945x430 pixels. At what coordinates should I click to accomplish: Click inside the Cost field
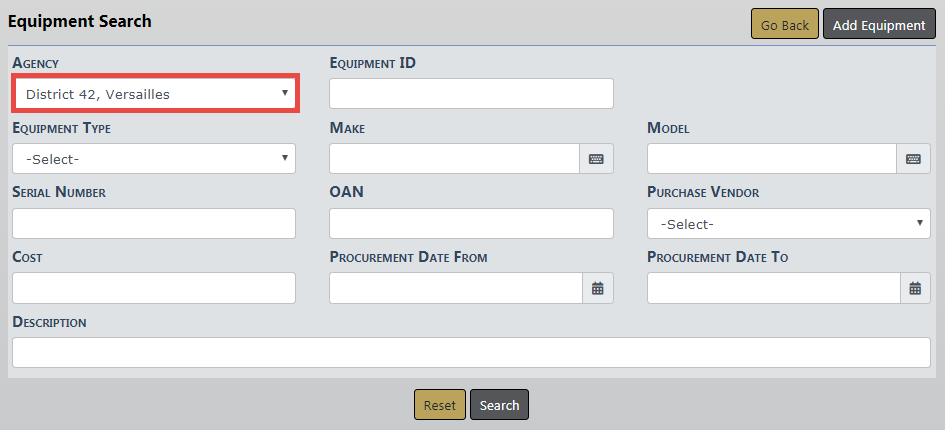tap(154, 288)
